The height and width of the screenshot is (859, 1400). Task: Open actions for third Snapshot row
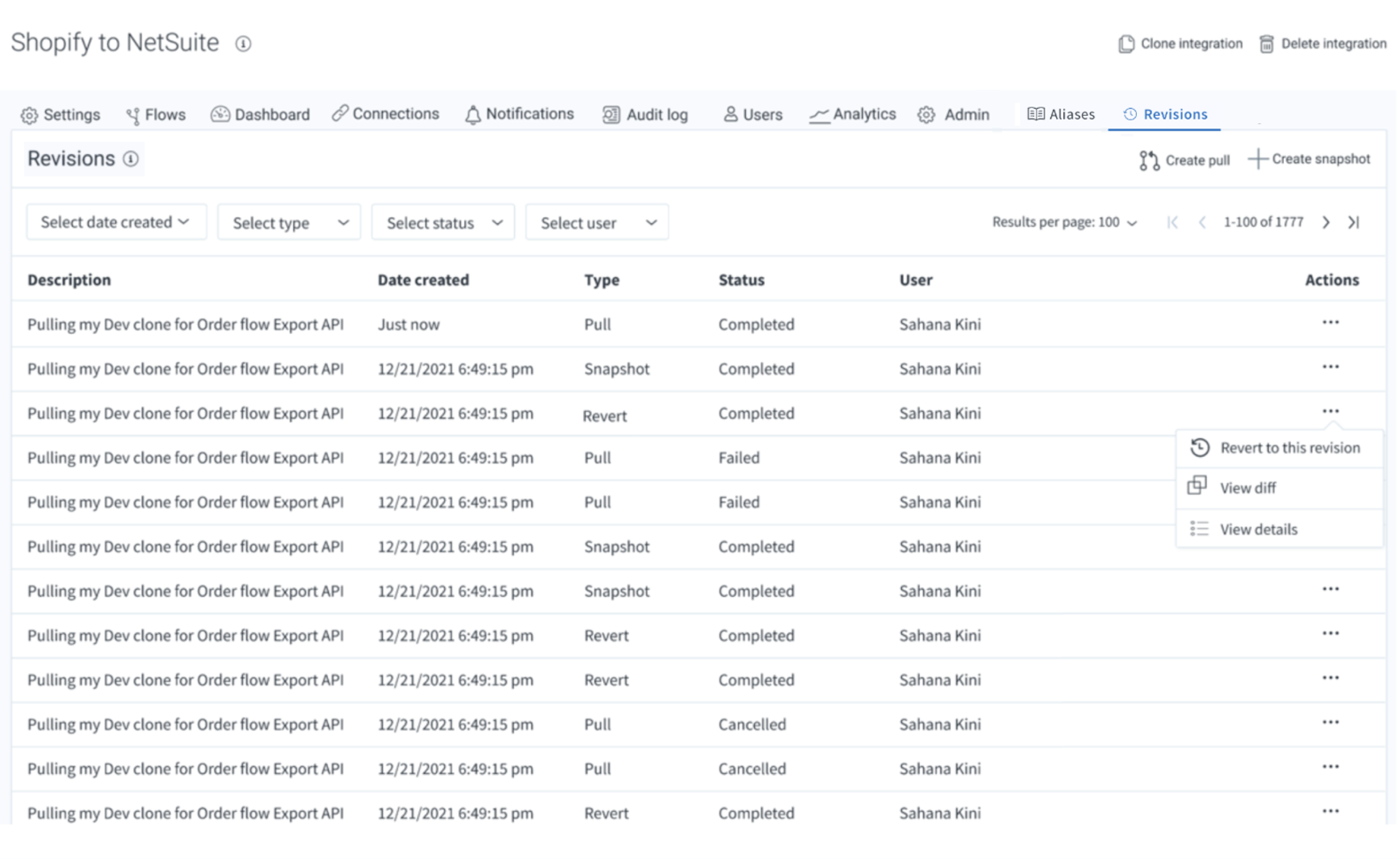pos(1330,589)
